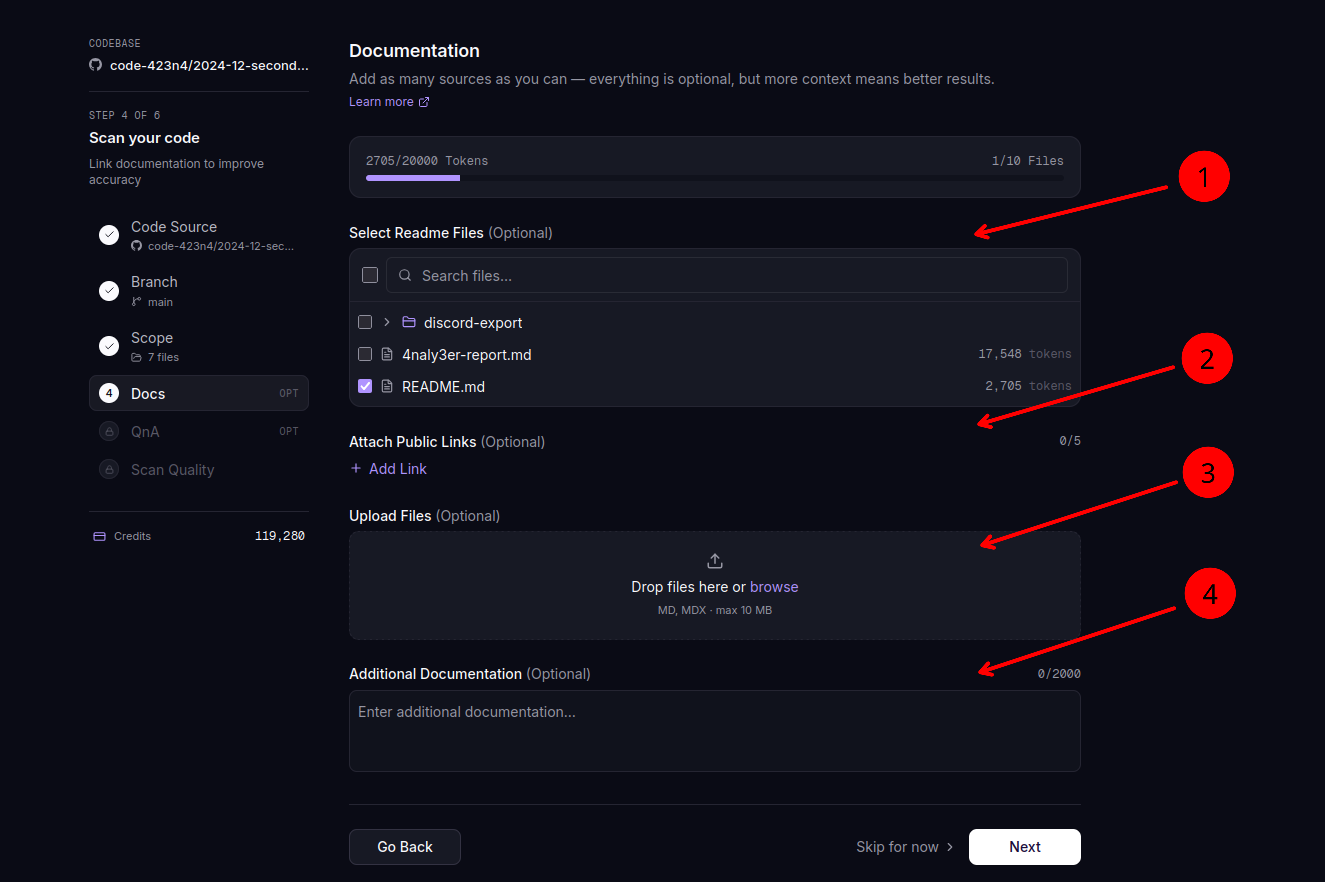Click the 0/5 links counter
The width and height of the screenshot is (1325, 882).
(1070, 441)
